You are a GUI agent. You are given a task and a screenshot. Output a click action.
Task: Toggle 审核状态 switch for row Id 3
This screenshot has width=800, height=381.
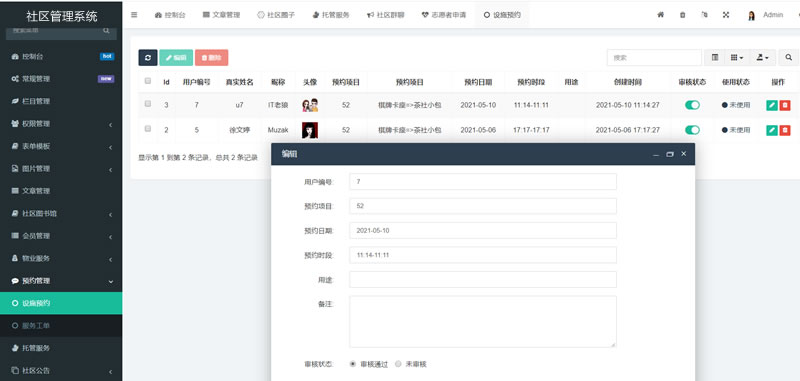[x=692, y=105]
